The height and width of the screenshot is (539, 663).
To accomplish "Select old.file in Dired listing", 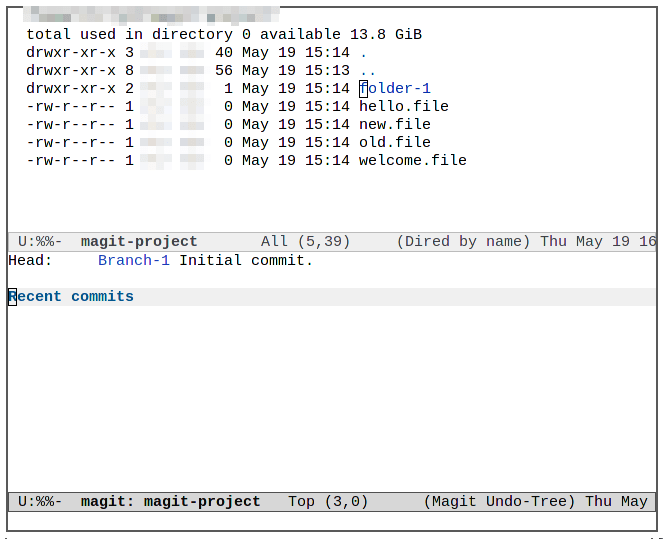I will tap(395, 142).
